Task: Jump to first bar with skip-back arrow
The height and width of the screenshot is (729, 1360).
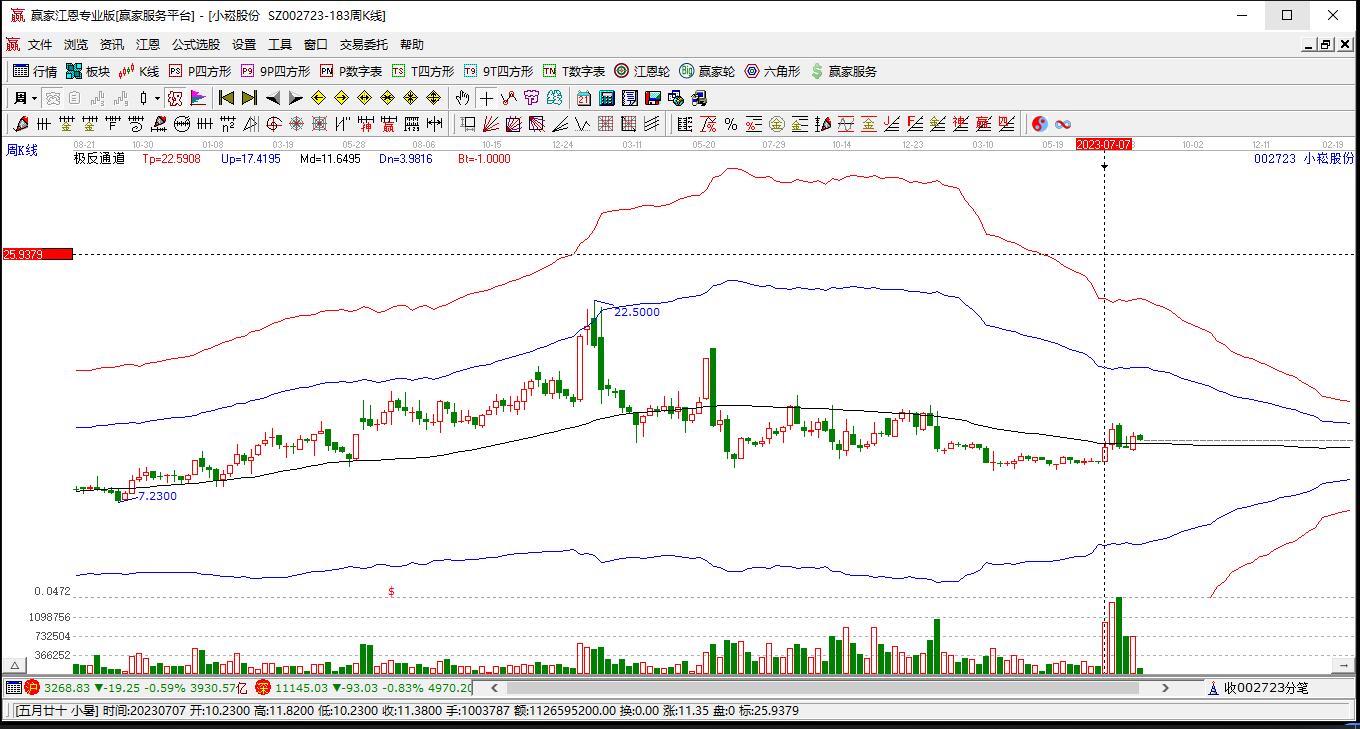Action: (x=227, y=98)
